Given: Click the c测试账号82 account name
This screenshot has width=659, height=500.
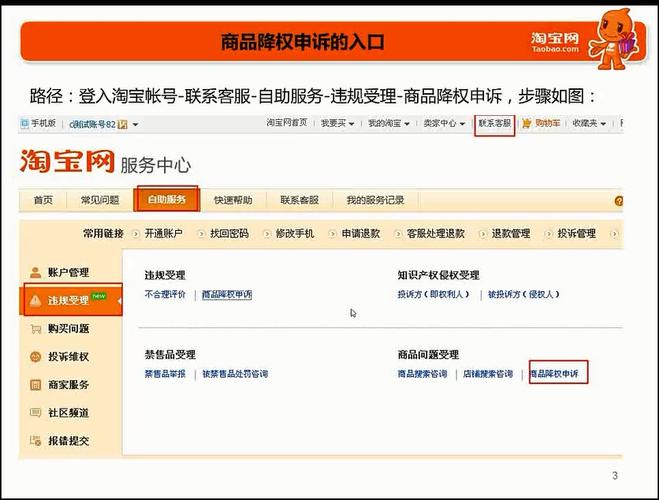Looking at the screenshot, I should 92,124.
